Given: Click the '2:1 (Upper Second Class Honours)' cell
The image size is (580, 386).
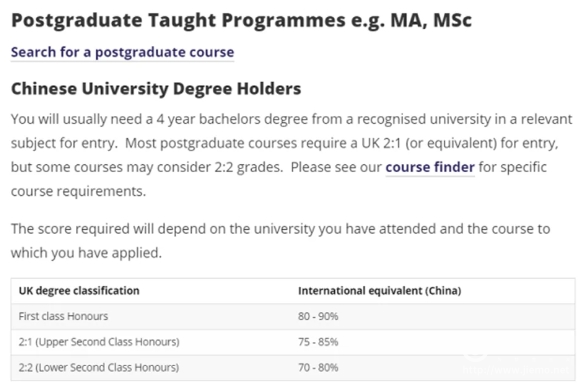Looking at the screenshot, I should (x=99, y=342).
